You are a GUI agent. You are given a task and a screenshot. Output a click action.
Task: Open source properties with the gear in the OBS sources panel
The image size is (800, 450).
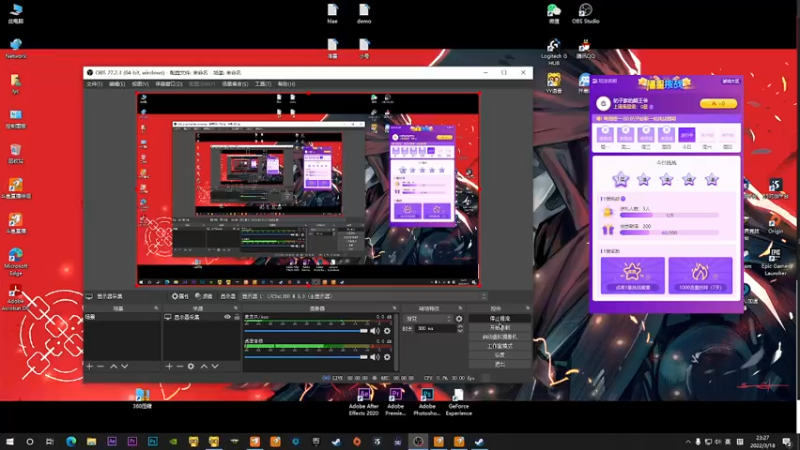point(191,366)
